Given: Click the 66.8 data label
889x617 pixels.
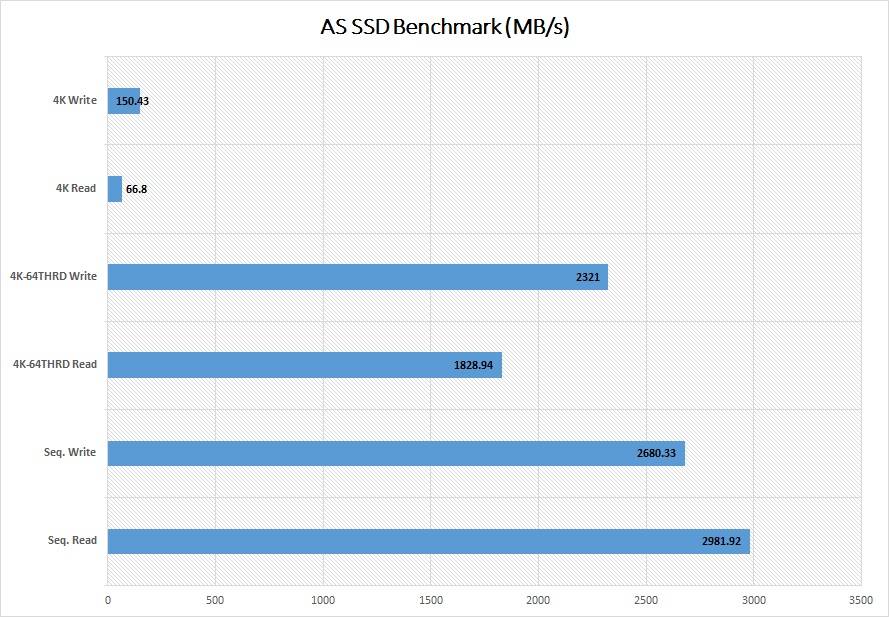Looking at the screenshot, I should click(x=136, y=189).
